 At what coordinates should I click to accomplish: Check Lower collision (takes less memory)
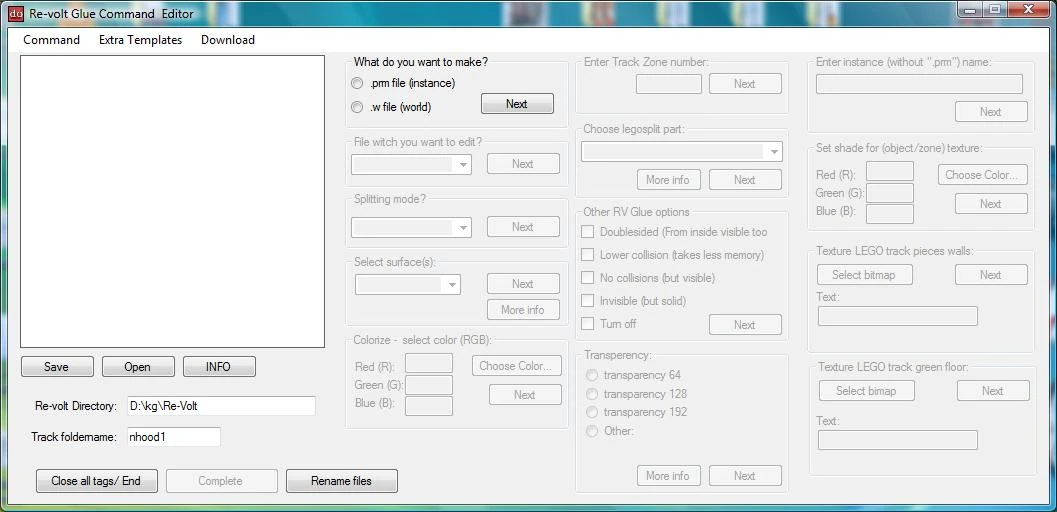(588, 255)
